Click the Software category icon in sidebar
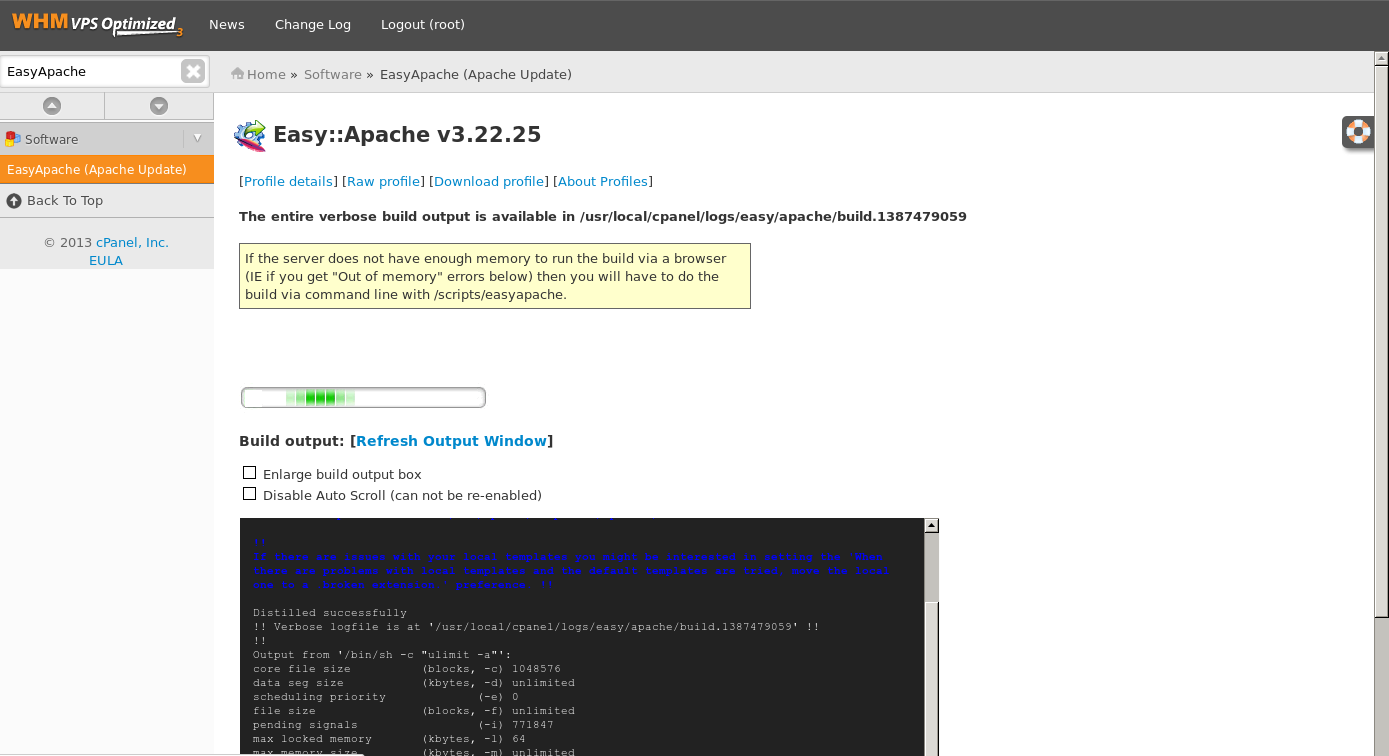This screenshot has height=756, width=1389. point(13,139)
